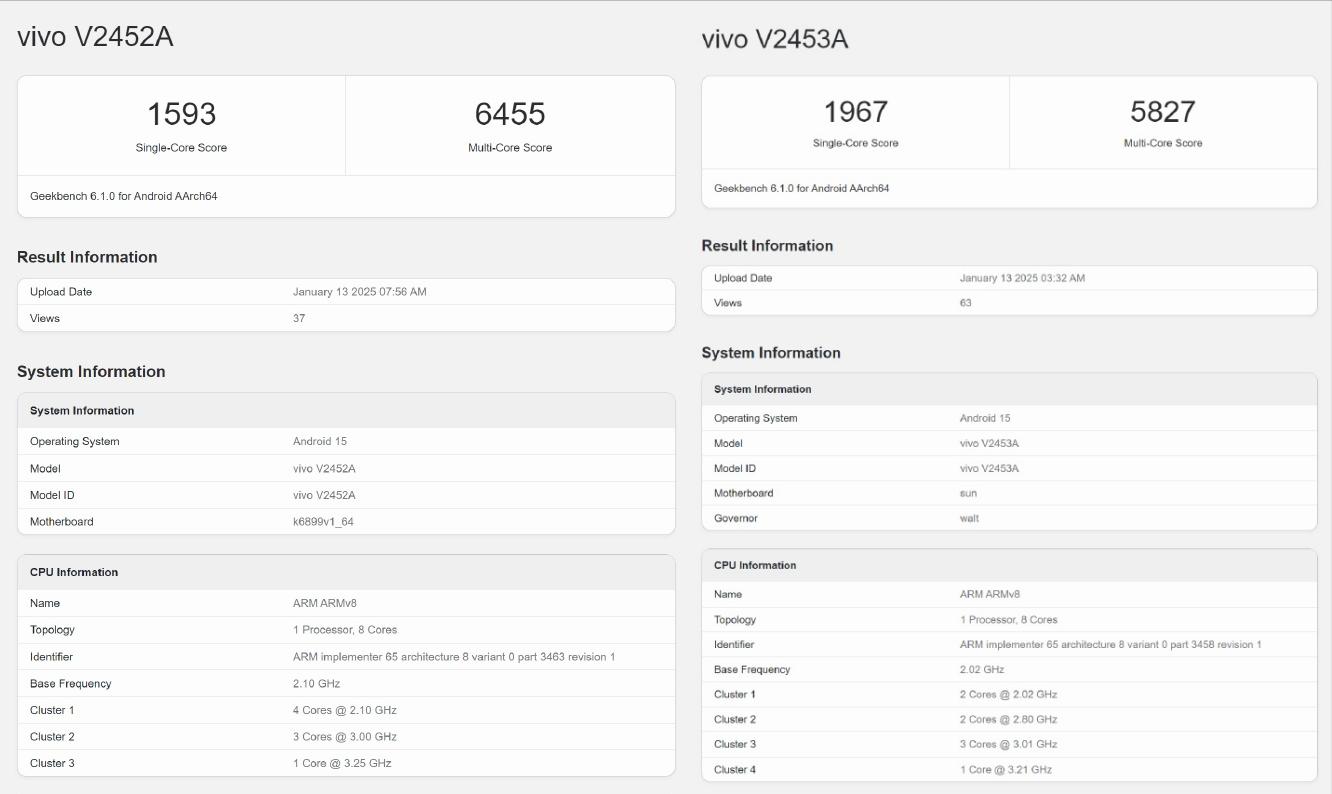Select the 1593 single-core score value
Screen dimensions: 1332x794
point(181,113)
